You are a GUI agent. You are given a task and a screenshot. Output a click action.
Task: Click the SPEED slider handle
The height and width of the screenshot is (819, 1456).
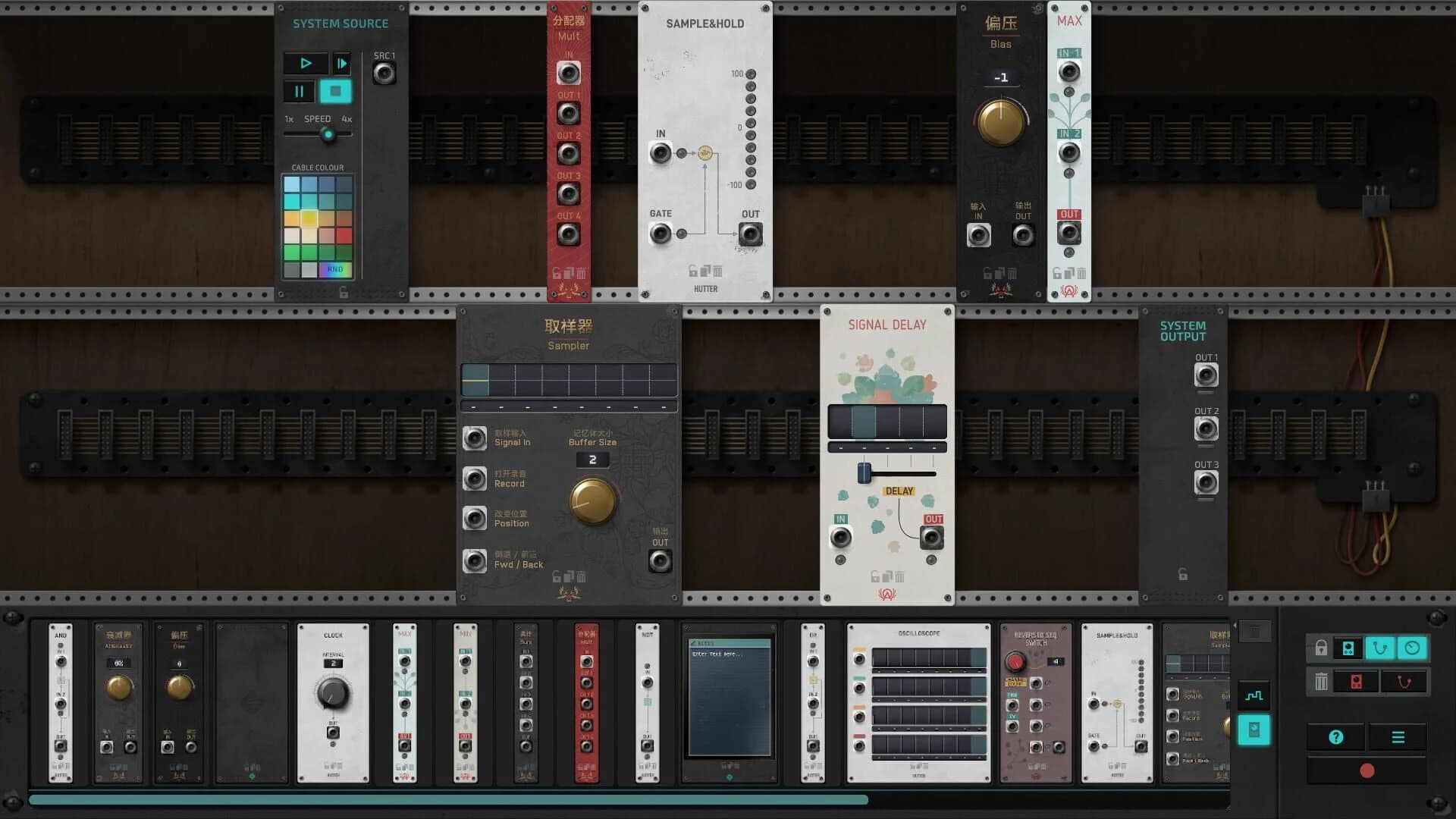coord(328,134)
